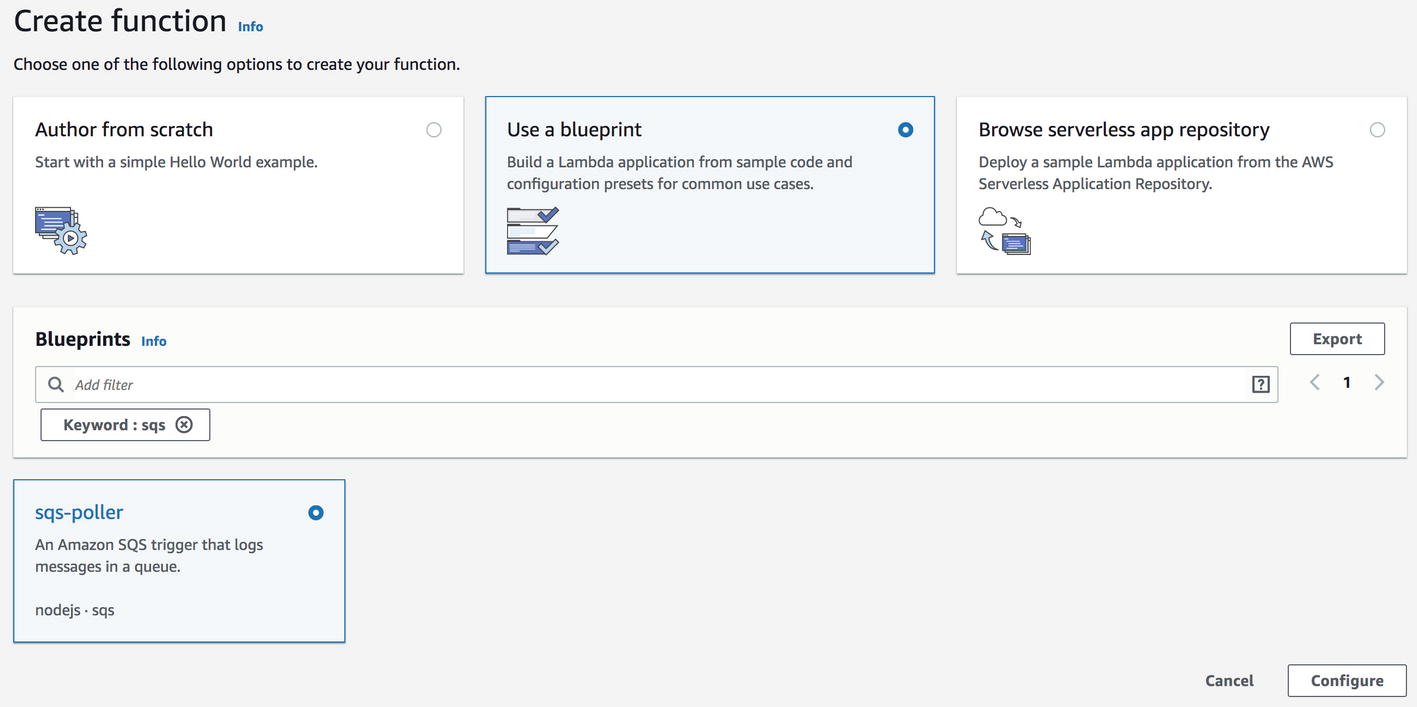Cancel the function creation
The image size is (1417, 707).
1228,680
